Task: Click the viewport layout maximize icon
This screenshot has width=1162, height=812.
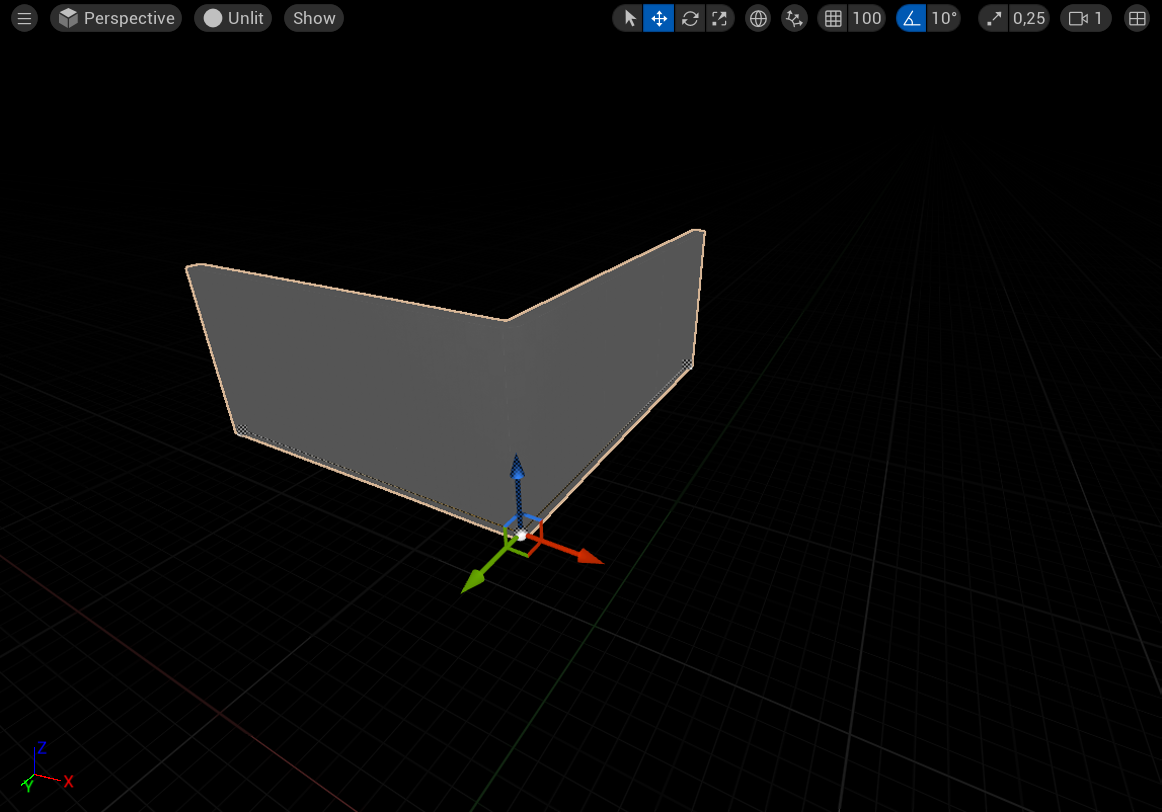Action: click(1137, 18)
